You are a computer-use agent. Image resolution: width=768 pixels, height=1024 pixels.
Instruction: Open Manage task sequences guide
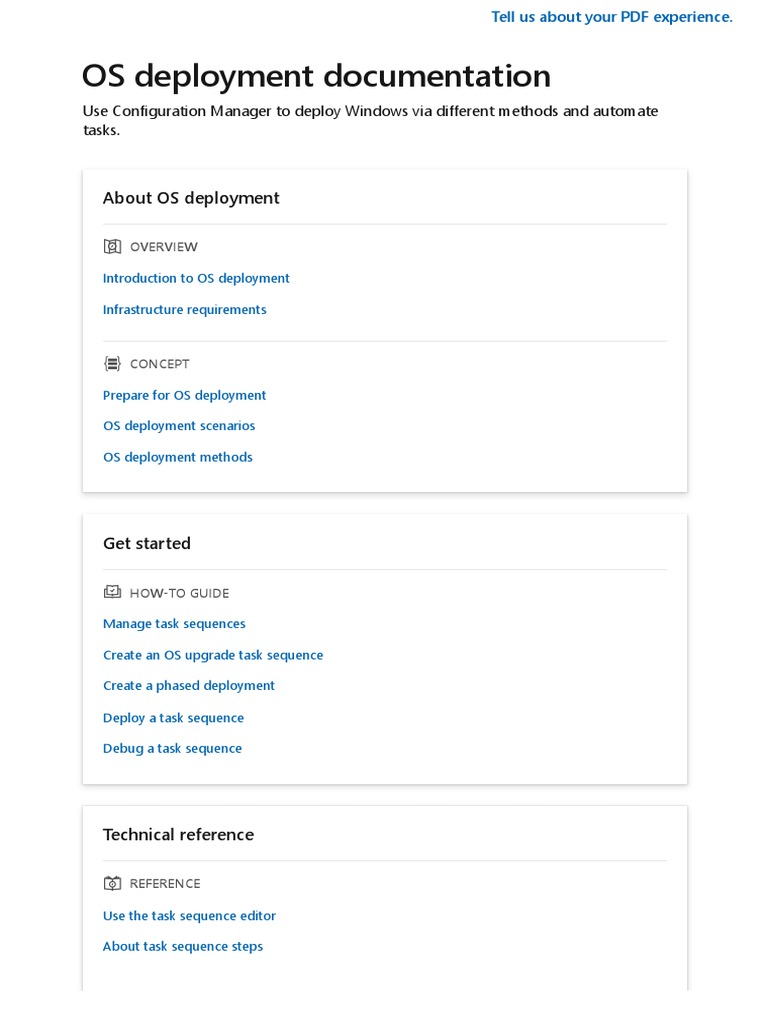pyautogui.click(x=174, y=624)
